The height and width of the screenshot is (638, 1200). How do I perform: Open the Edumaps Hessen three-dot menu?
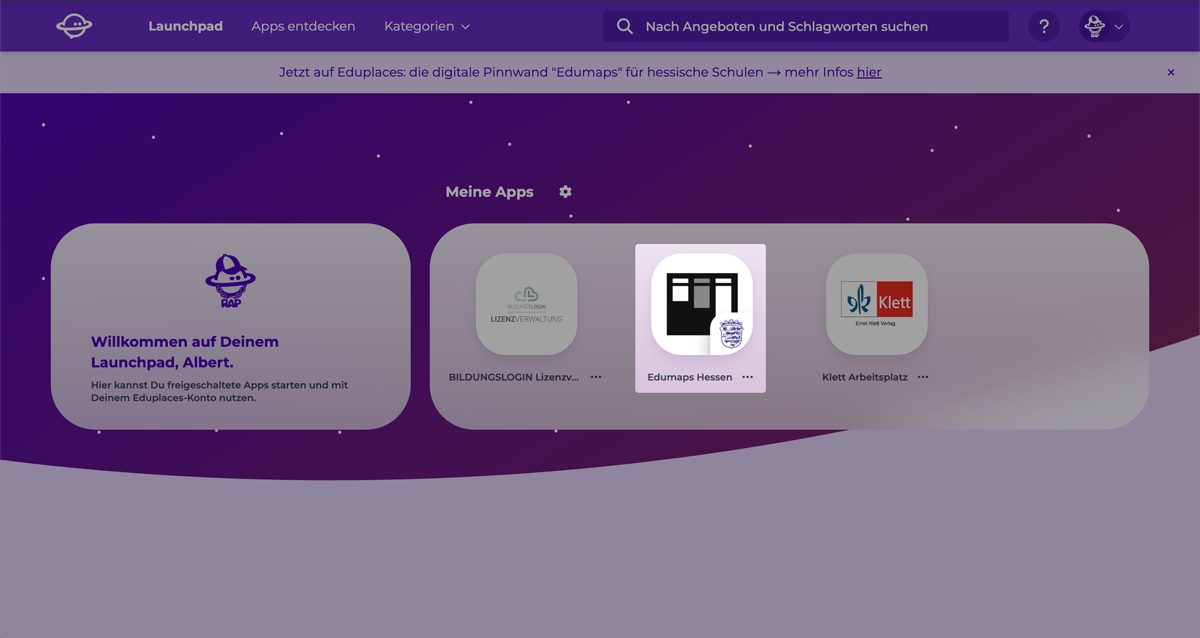[747, 377]
